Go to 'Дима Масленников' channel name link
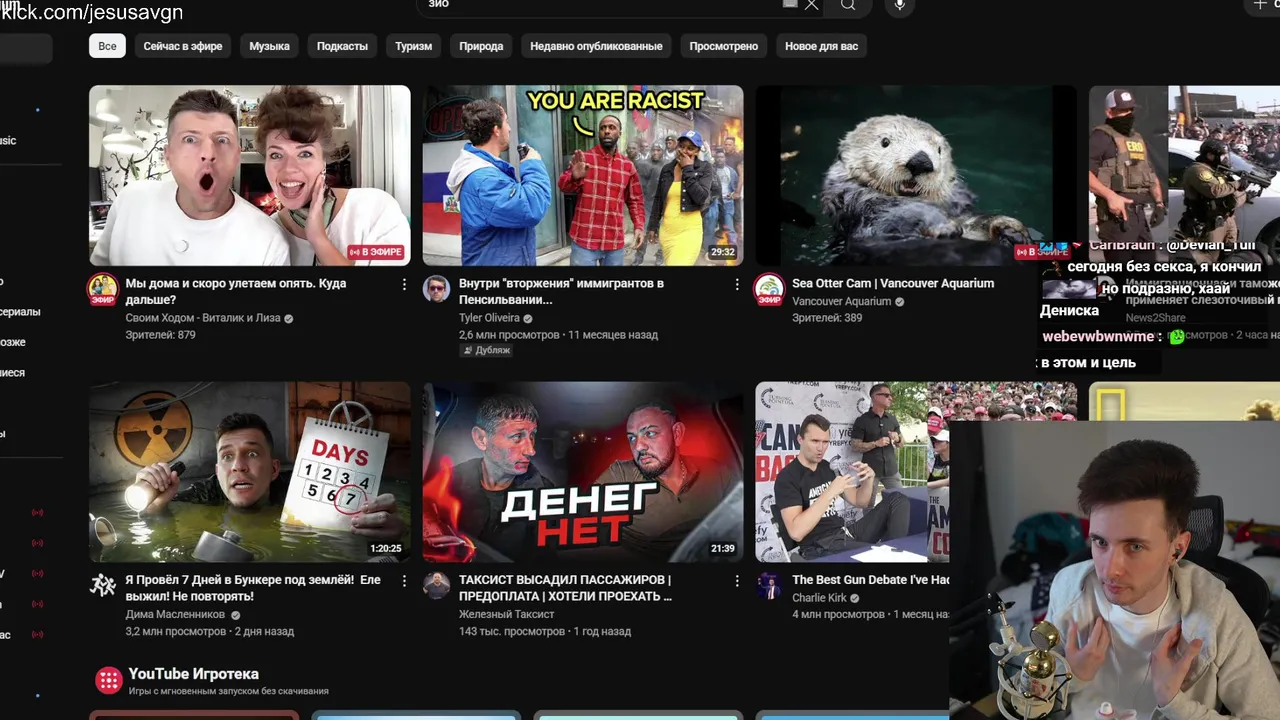Screen dimensions: 1280x720 [175, 614]
